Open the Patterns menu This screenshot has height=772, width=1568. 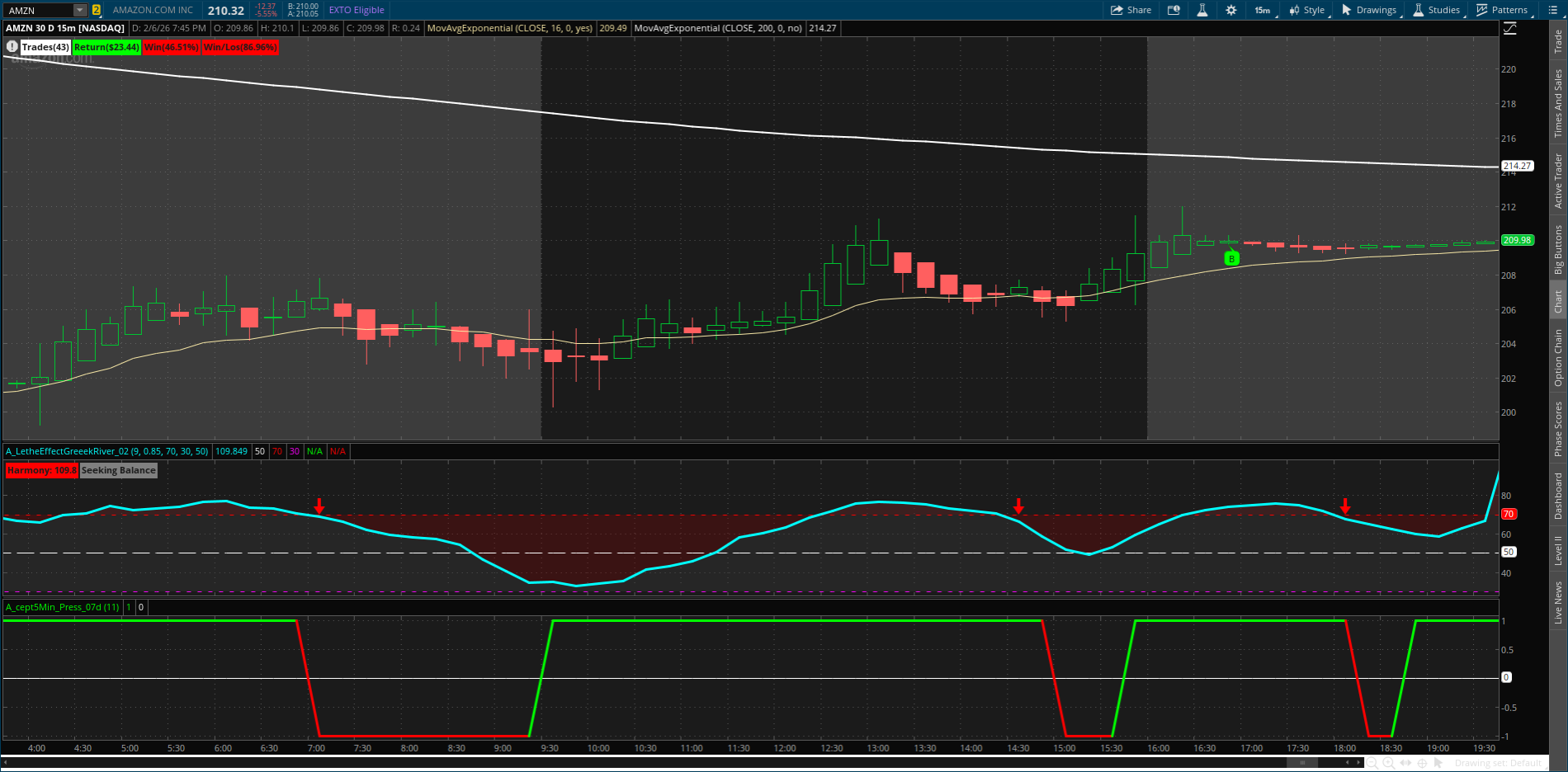pyautogui.click(x=1502, y=10)
